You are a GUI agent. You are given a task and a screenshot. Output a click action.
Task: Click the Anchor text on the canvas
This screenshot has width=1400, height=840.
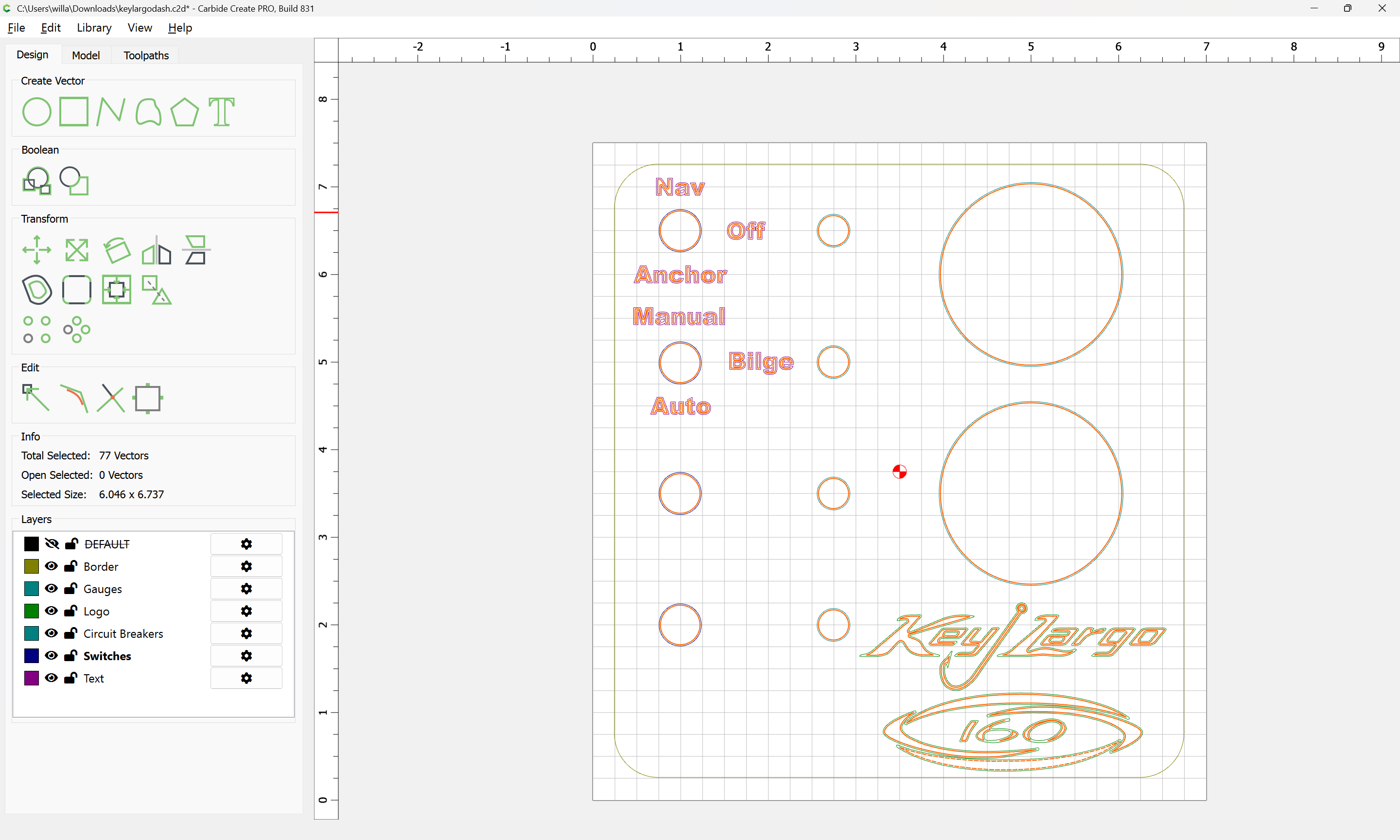pos(681,275)
